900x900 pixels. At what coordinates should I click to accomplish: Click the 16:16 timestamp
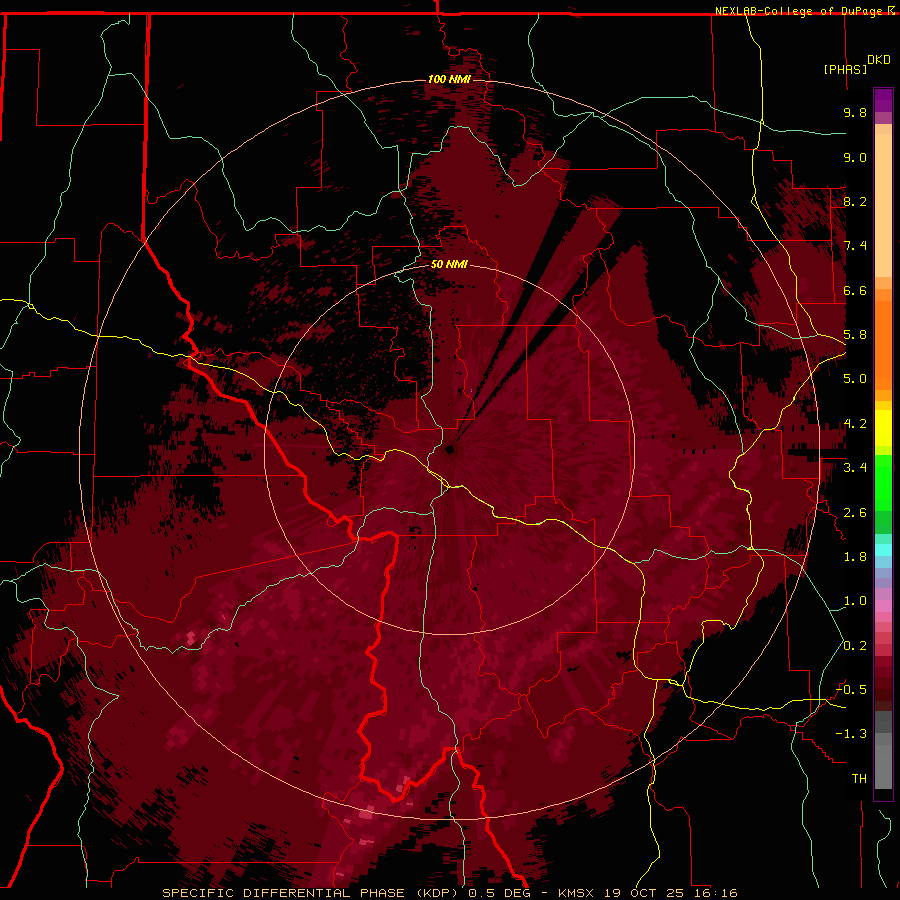(x=714, y=893)
